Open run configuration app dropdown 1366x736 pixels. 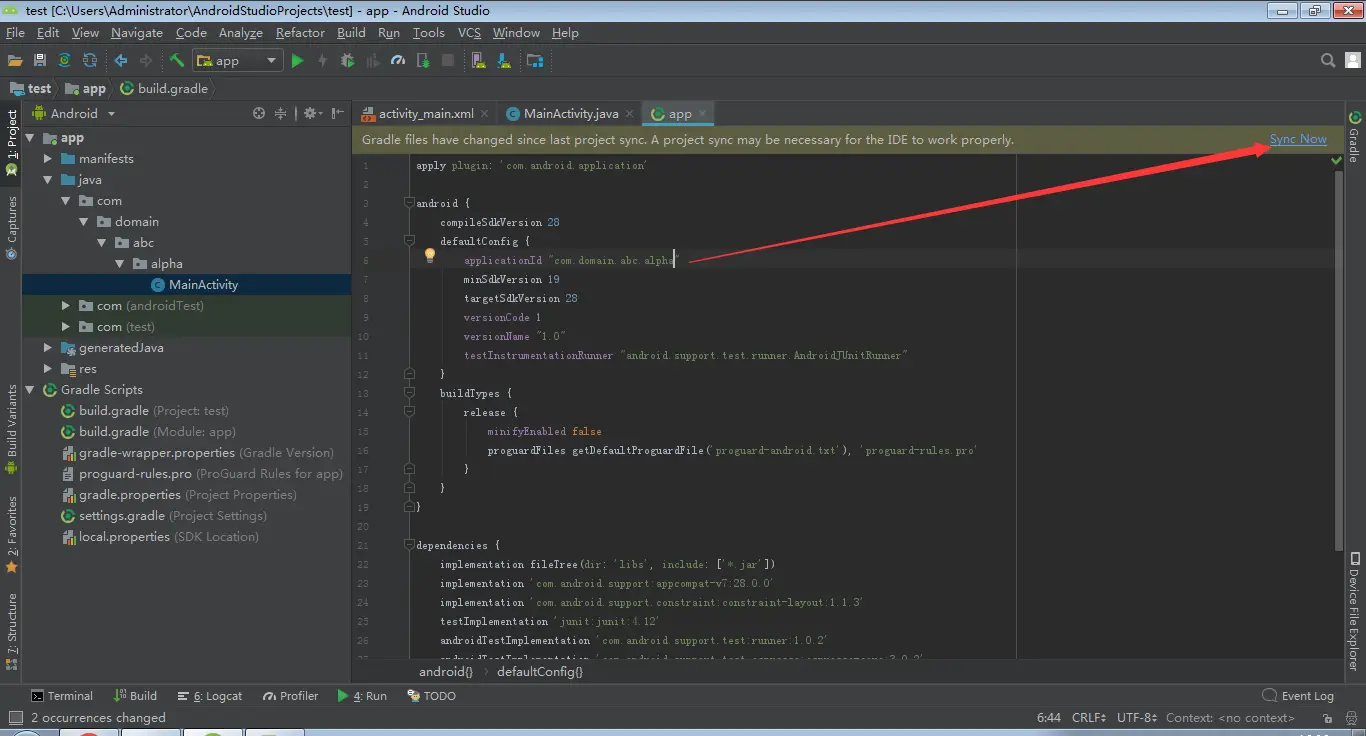(238, 61)
